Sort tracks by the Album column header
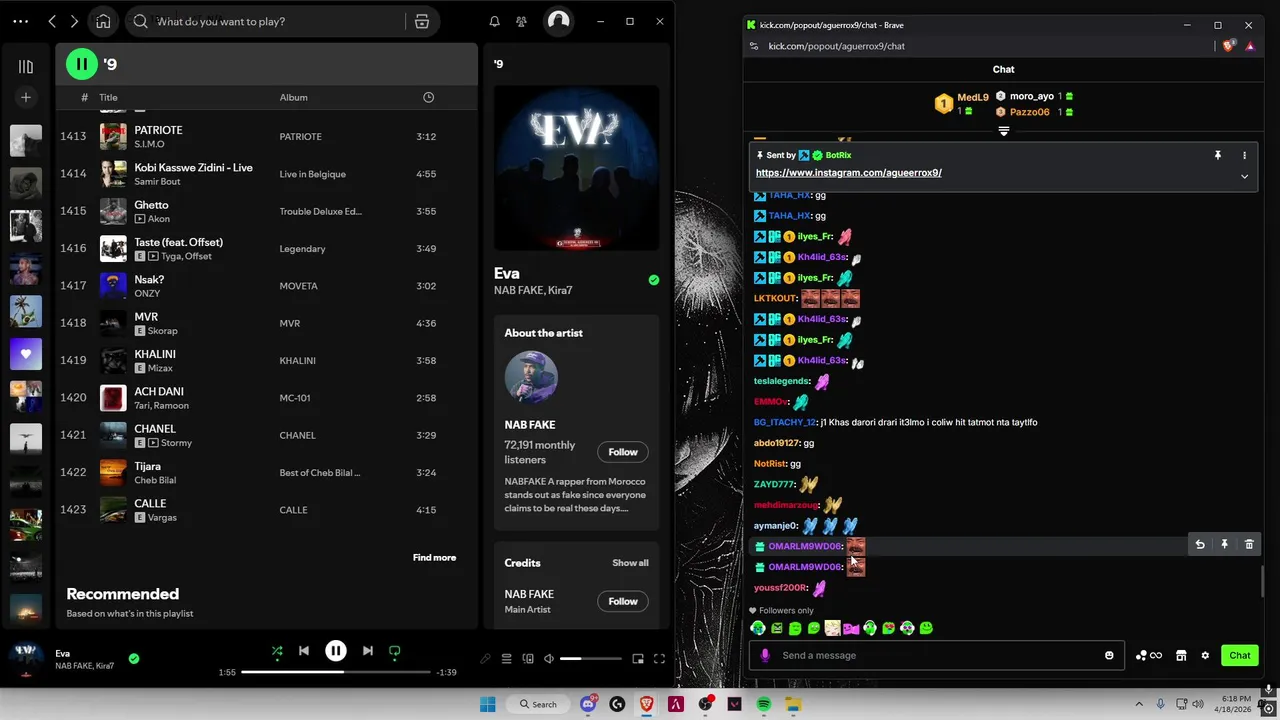The width and height of the screenshot is (1280, 720). tap(293, 97)
